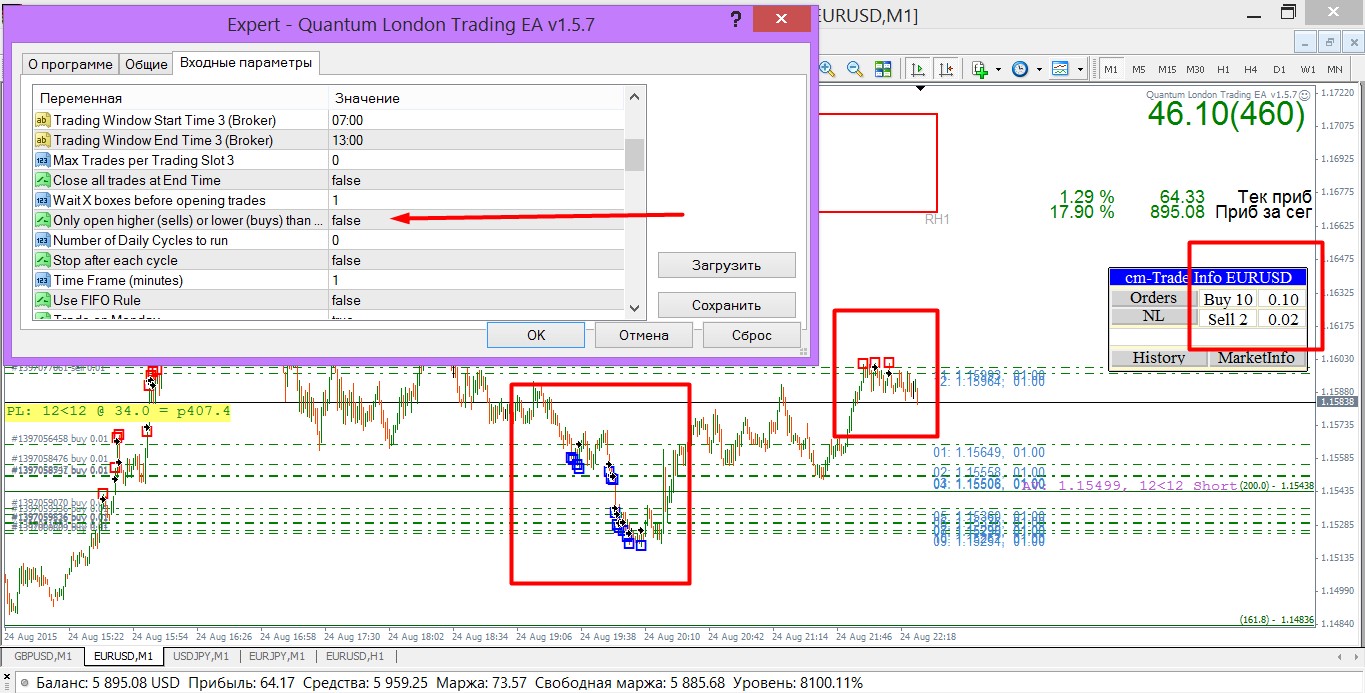Open dropdown arrow beside Add Indicator icon

(x=998, y=70)
